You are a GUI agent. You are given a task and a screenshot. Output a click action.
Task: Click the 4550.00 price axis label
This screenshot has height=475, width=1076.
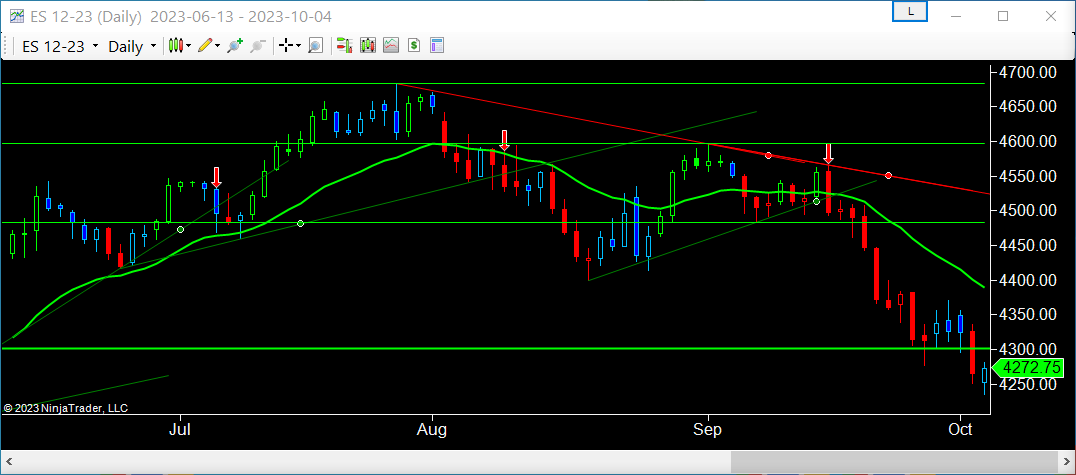tap(1029, 176)
